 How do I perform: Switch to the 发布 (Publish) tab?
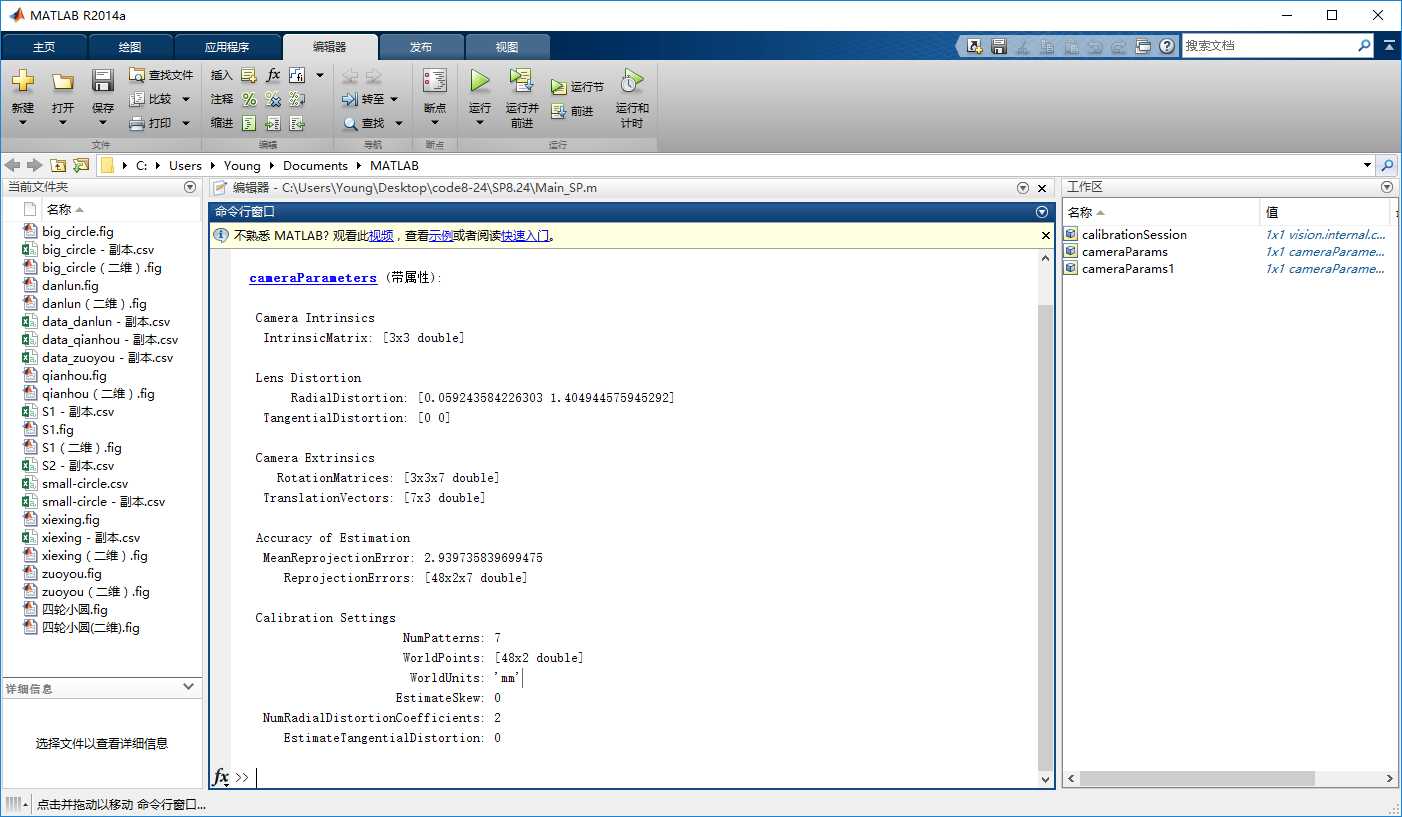[x=421, y=47]
